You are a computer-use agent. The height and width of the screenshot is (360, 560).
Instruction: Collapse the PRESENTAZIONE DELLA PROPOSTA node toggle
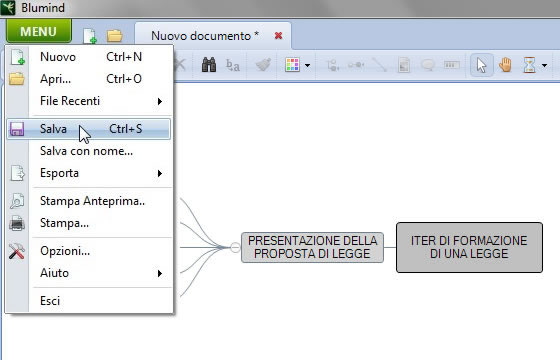point(235,247)
